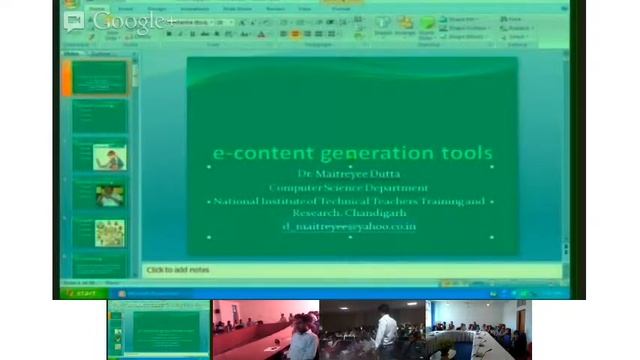The width and height of the screenshot is (640, 360).
Task: Click the Windows Start button
Action: coord(84,293)
